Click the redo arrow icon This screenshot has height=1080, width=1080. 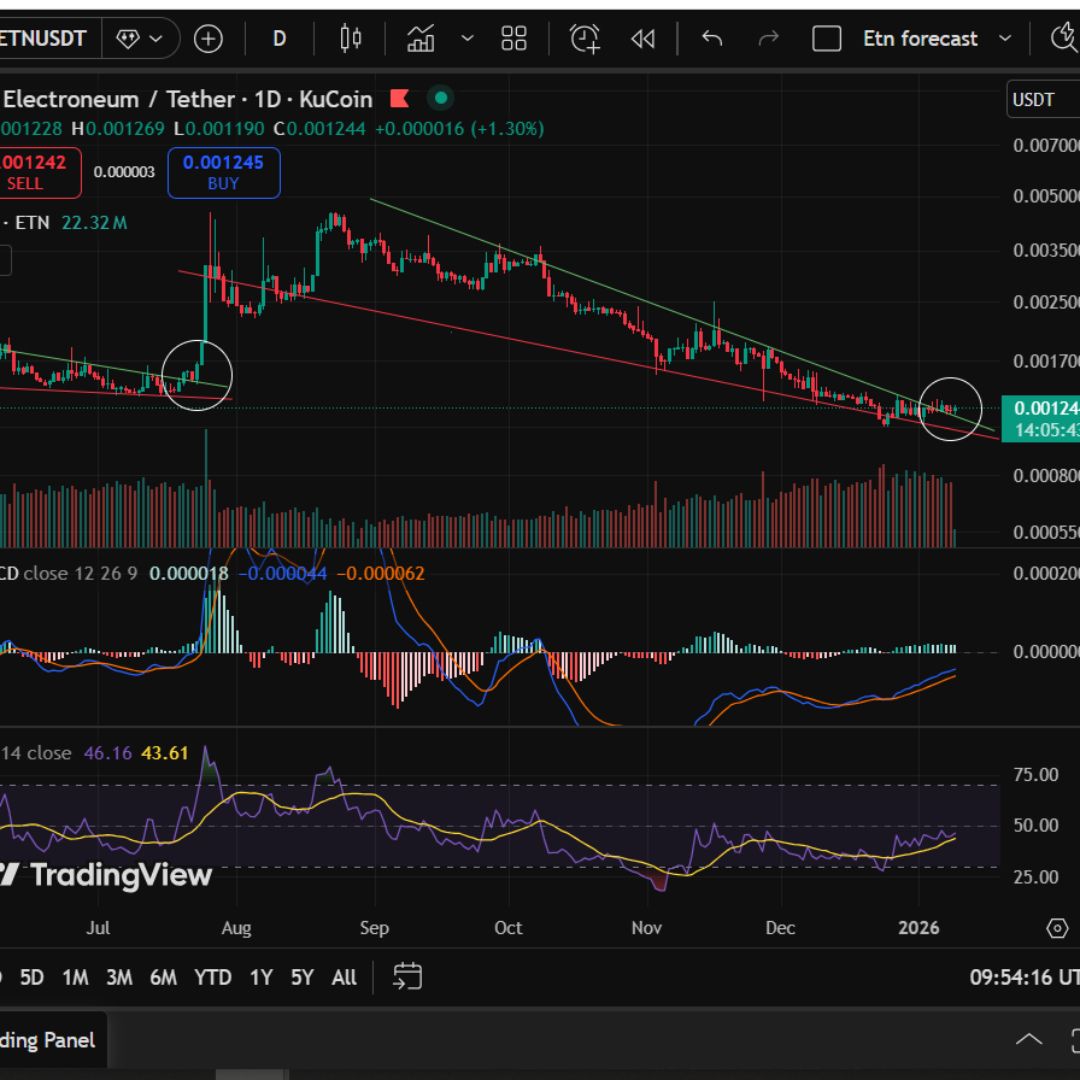[x=768, y=39]
